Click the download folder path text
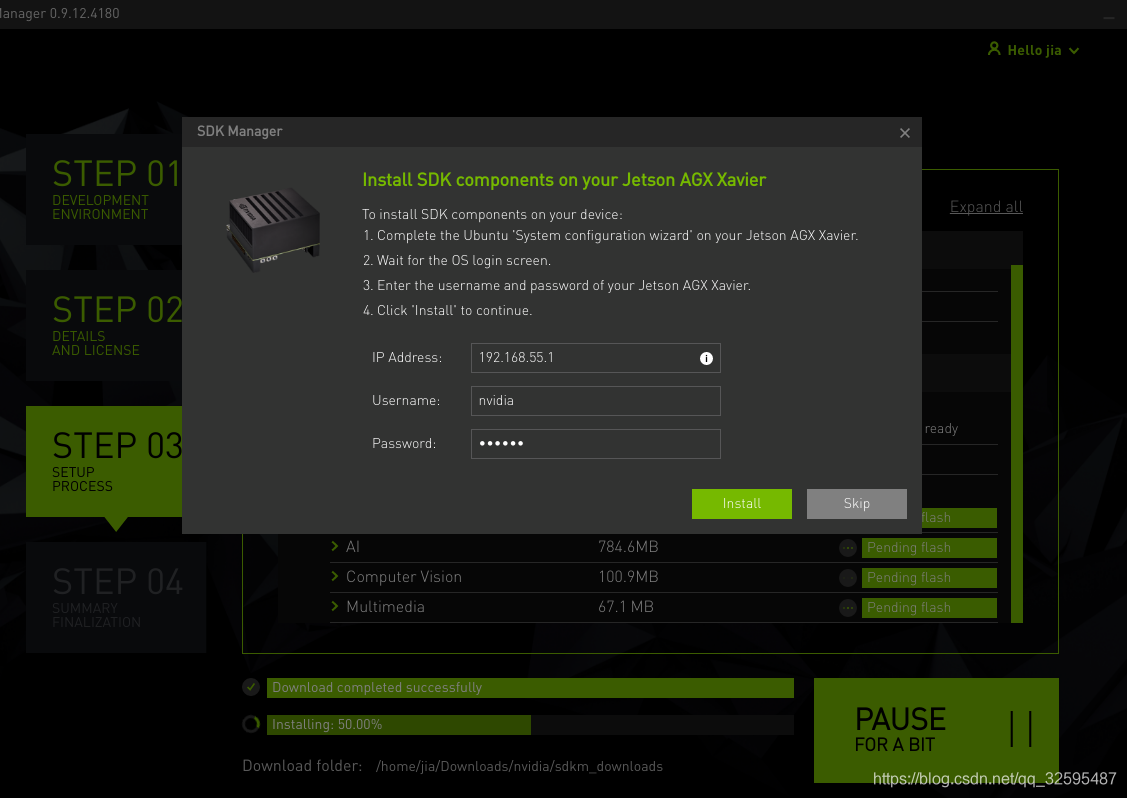 [x=519, y=766]
